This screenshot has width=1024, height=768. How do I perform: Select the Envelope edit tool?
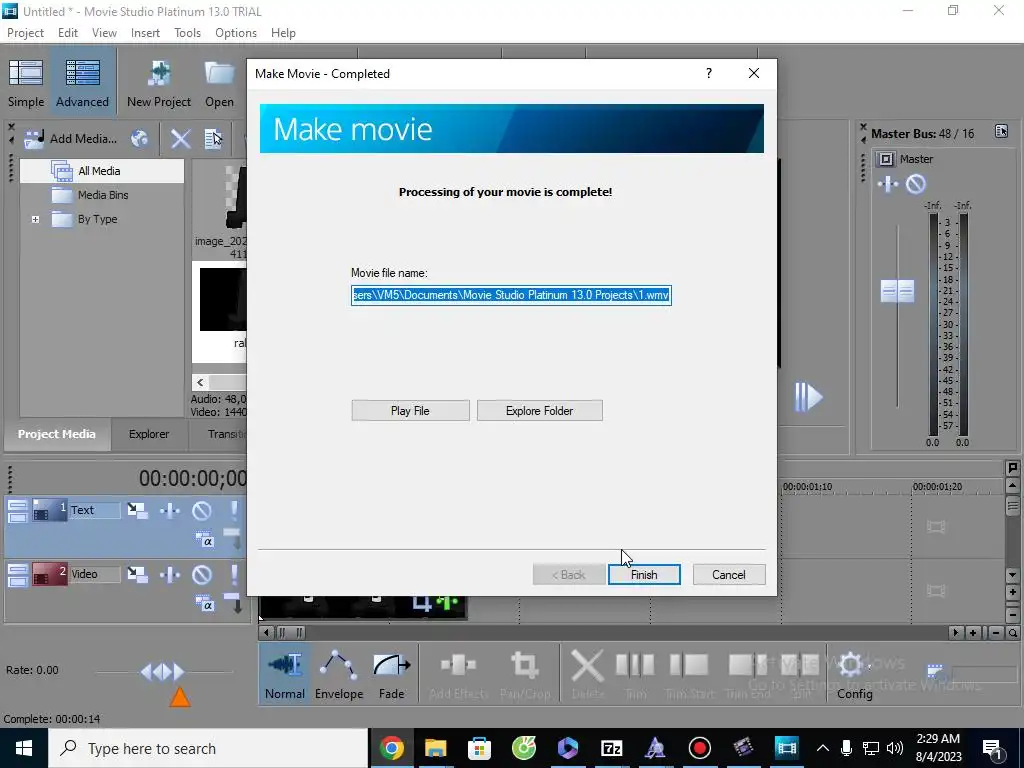point(338,675)
